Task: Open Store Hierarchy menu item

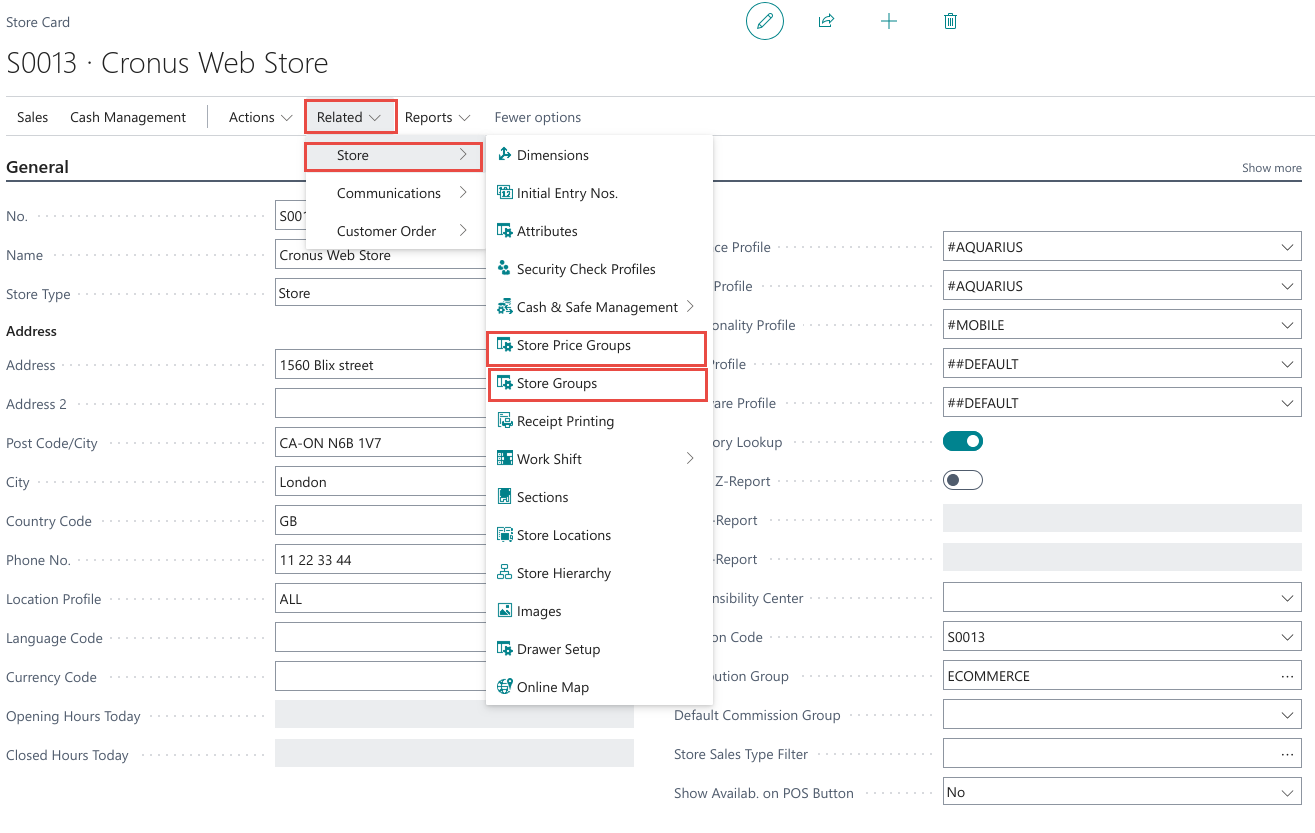Action: (563, 573)
